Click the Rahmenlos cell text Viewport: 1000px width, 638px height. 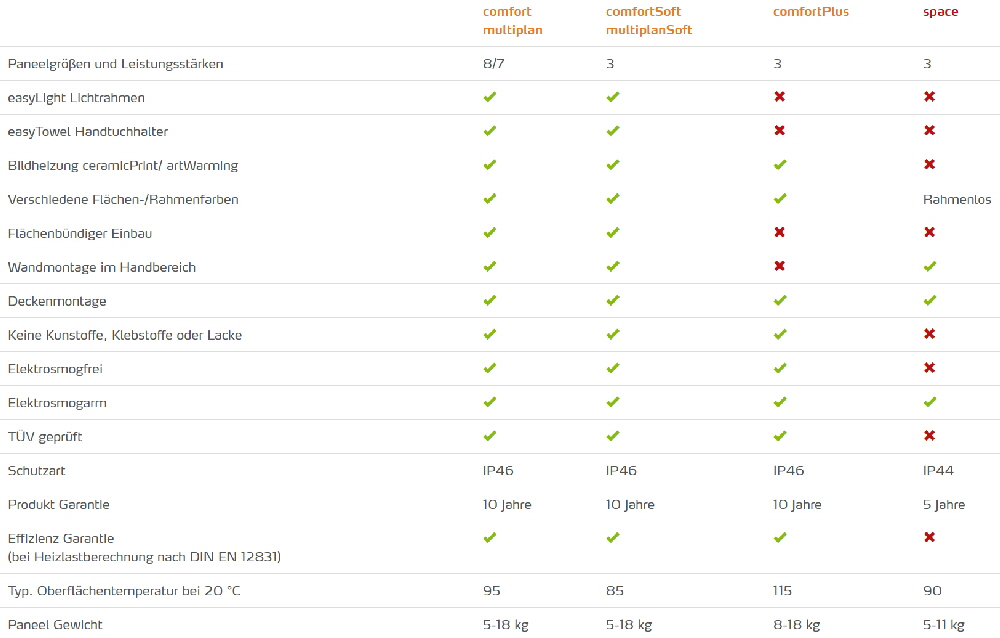(957, 200)
